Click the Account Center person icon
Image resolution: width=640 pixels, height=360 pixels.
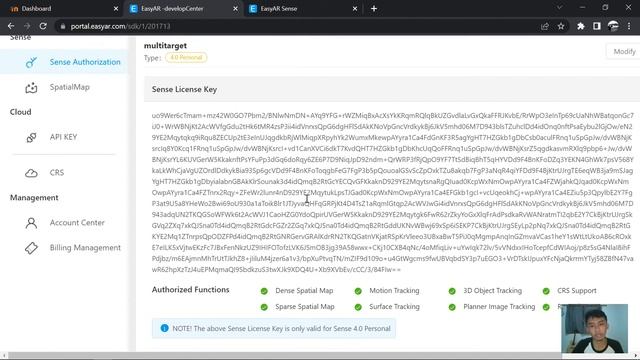coord(31,223)
